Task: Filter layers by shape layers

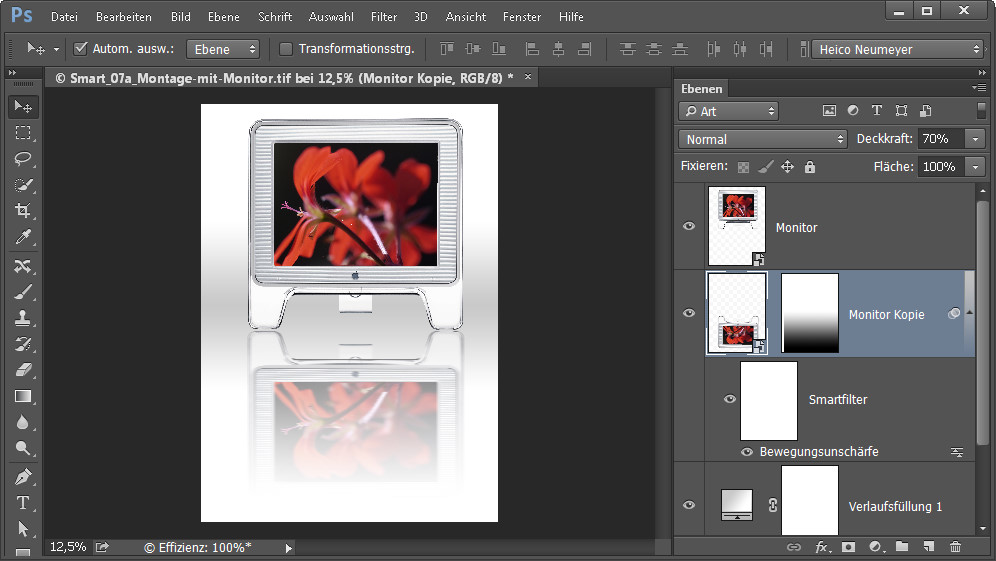Action: (901, 111)
